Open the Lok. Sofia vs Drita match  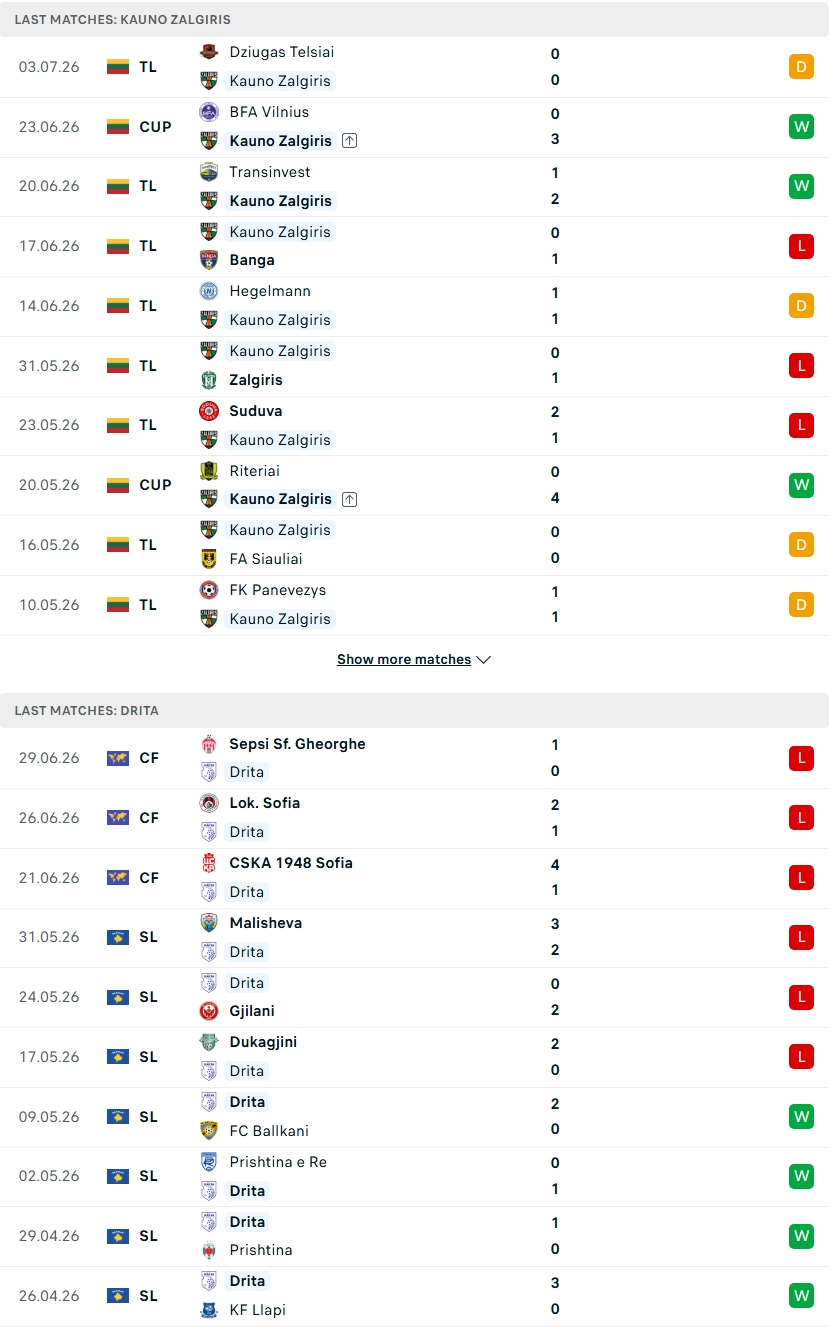point(415,818)
